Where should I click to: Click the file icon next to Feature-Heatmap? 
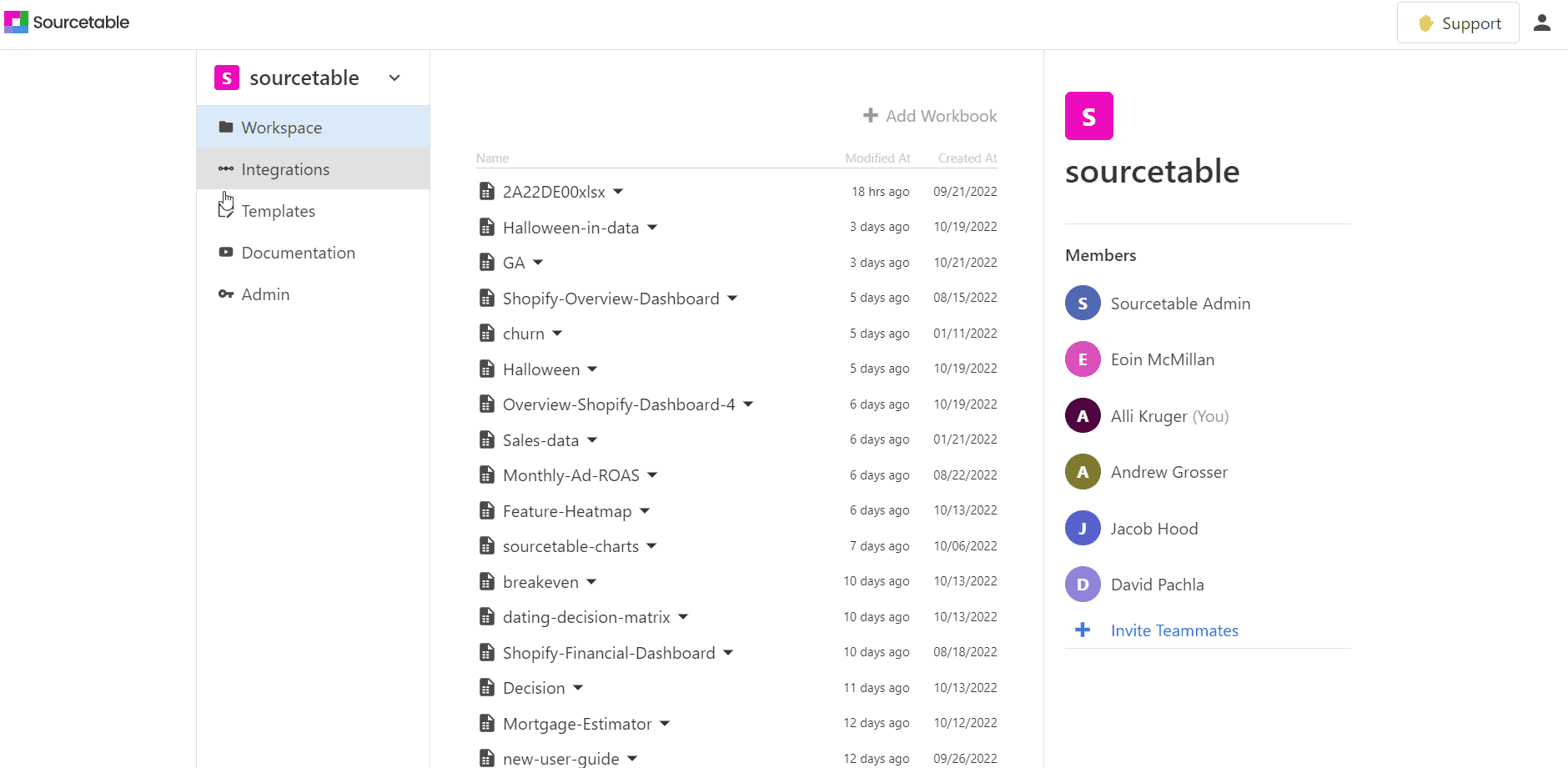click(x=487, y=510)
